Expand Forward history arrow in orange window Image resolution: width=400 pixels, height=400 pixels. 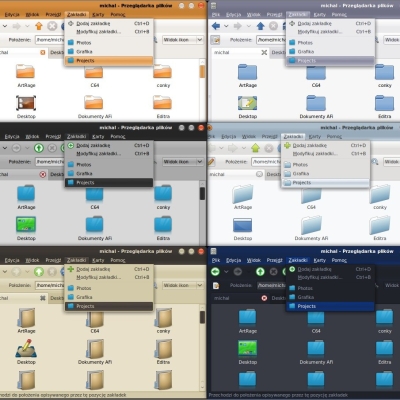(27, 26)
